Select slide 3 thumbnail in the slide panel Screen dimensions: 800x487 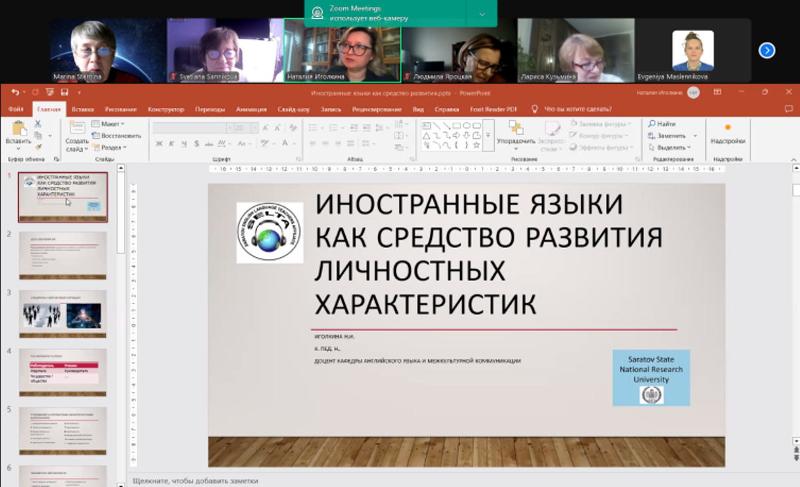62,314
